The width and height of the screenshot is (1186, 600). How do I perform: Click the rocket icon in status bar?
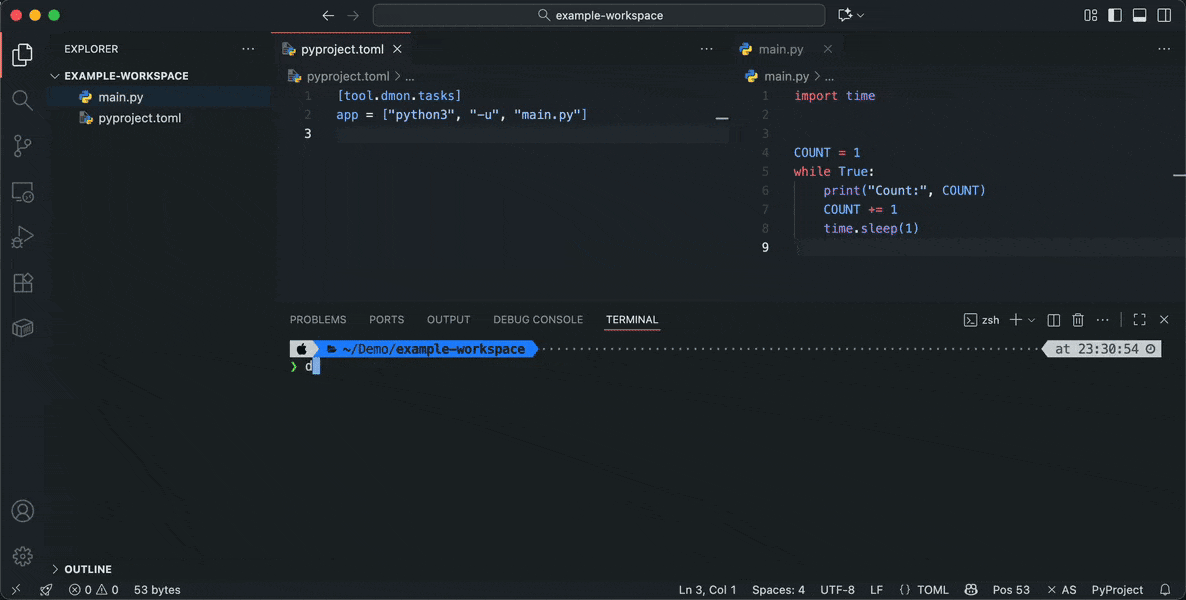pos(46,590)
